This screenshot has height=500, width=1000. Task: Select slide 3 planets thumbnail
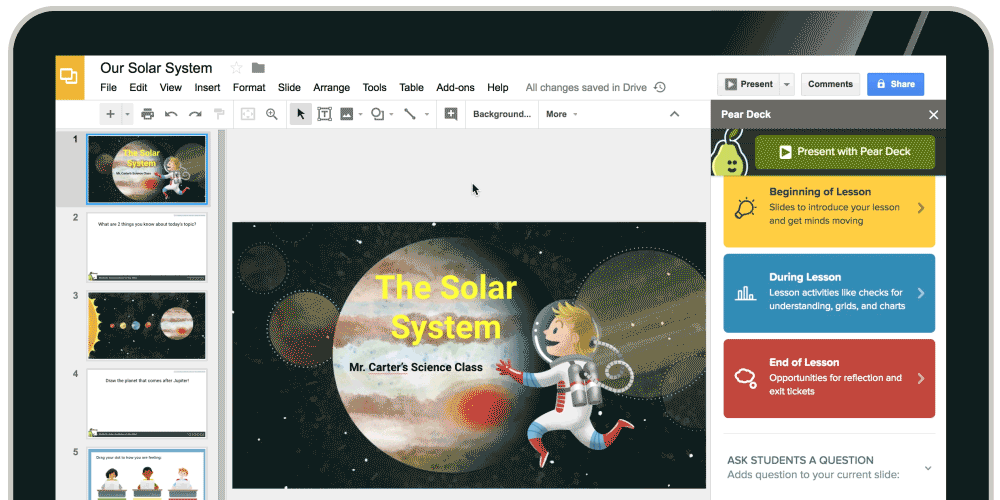147,326
